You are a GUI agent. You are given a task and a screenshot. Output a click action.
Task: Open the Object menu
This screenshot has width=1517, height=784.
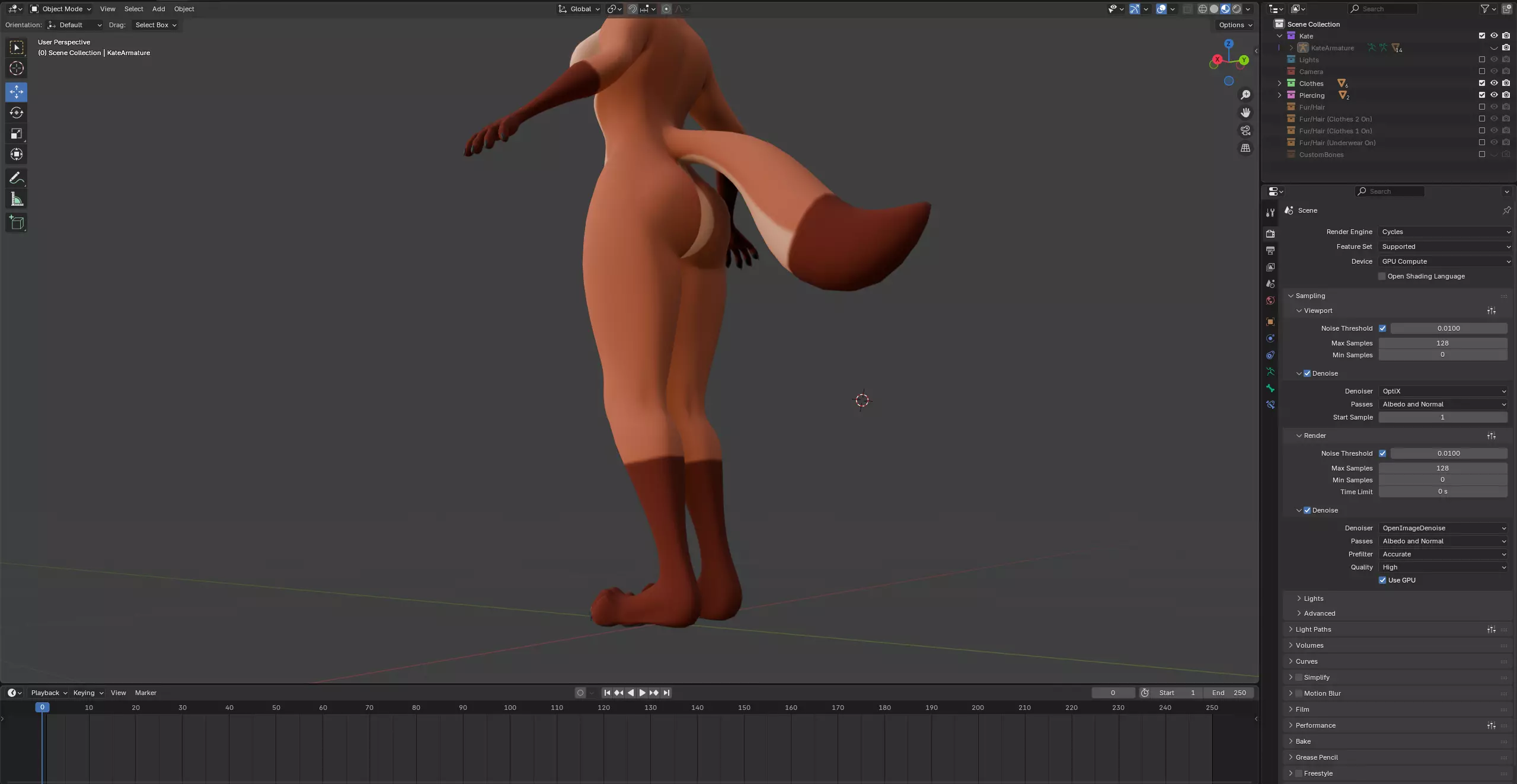pos(184,9)
